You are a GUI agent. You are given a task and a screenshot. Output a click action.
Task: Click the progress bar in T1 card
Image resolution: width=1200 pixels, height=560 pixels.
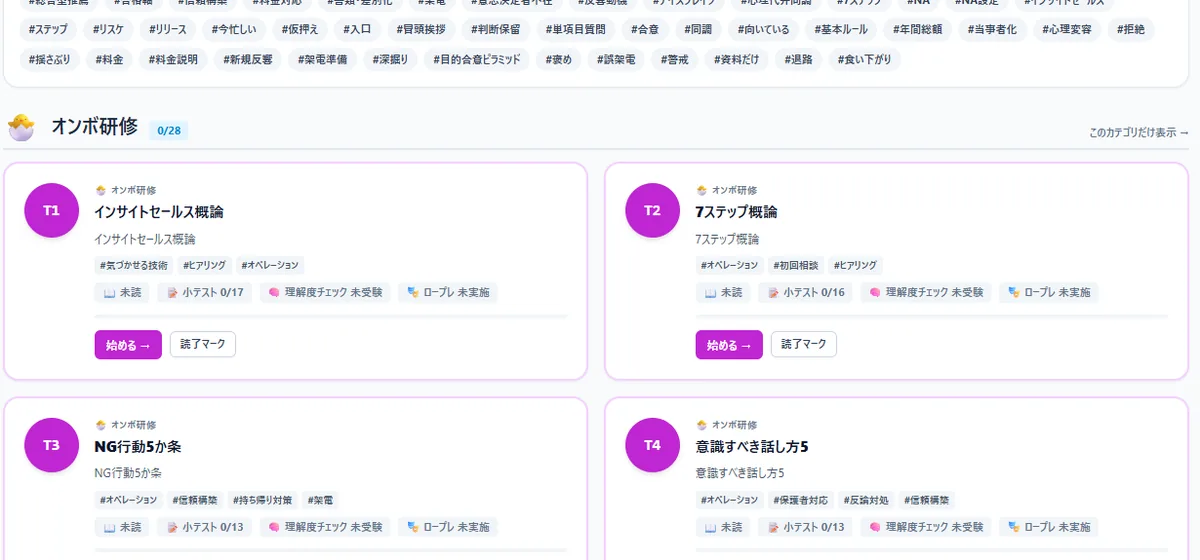331,316
